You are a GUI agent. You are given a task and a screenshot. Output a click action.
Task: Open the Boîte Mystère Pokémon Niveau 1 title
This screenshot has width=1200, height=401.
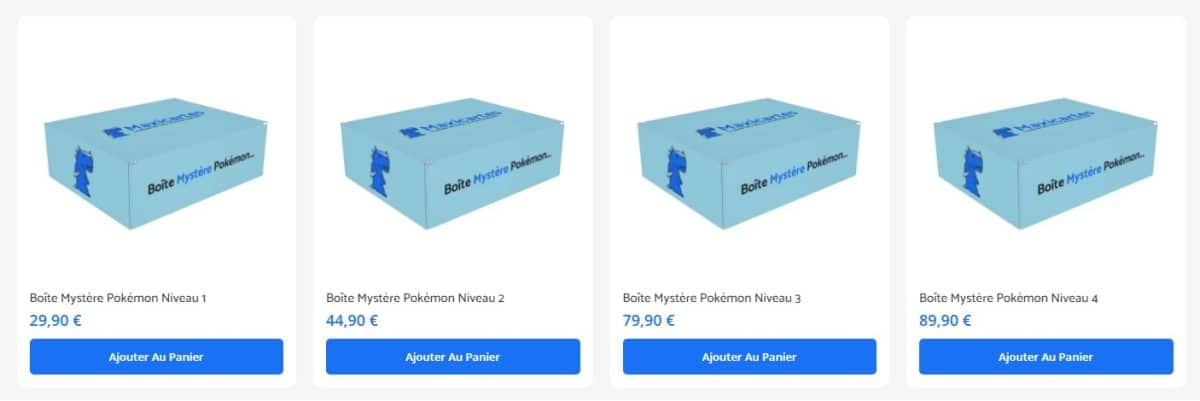point(118,298)
